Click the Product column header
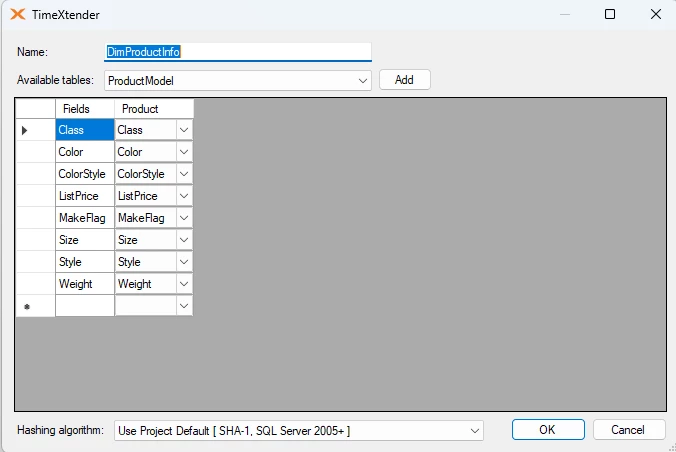676x452 pixels. click(x=154, y=109)
